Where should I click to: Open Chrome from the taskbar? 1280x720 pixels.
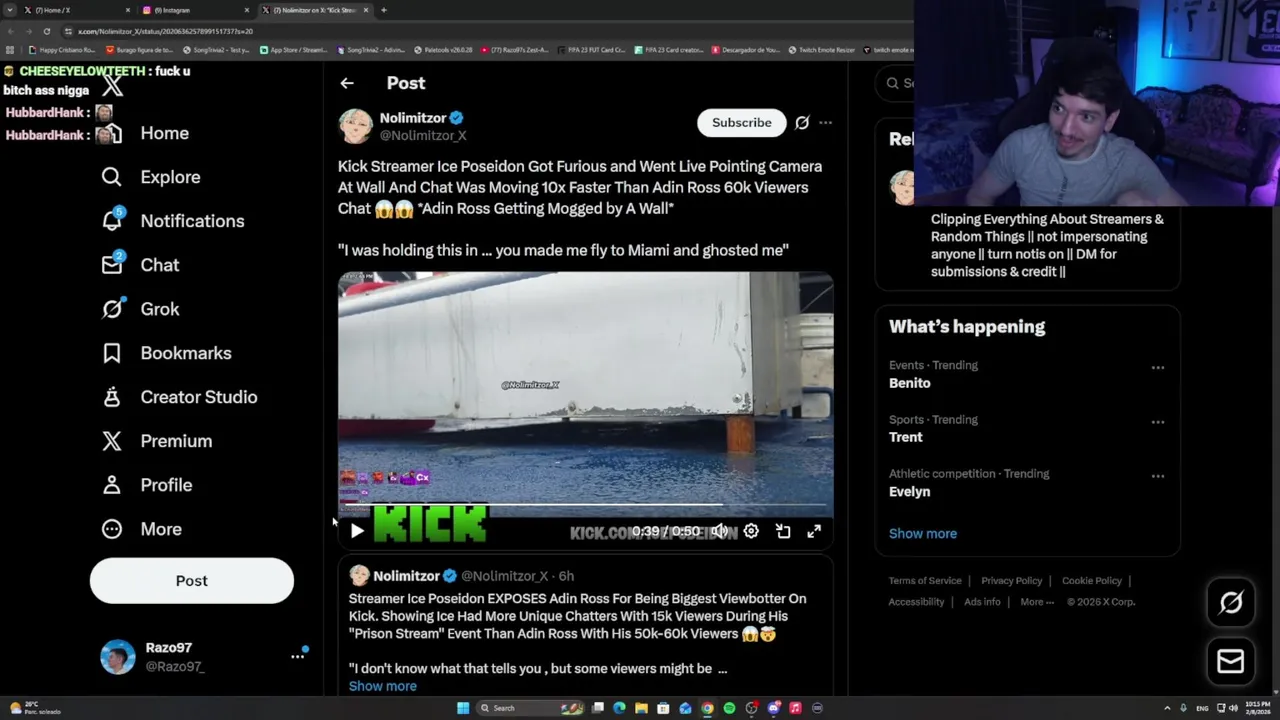(707, 708)
